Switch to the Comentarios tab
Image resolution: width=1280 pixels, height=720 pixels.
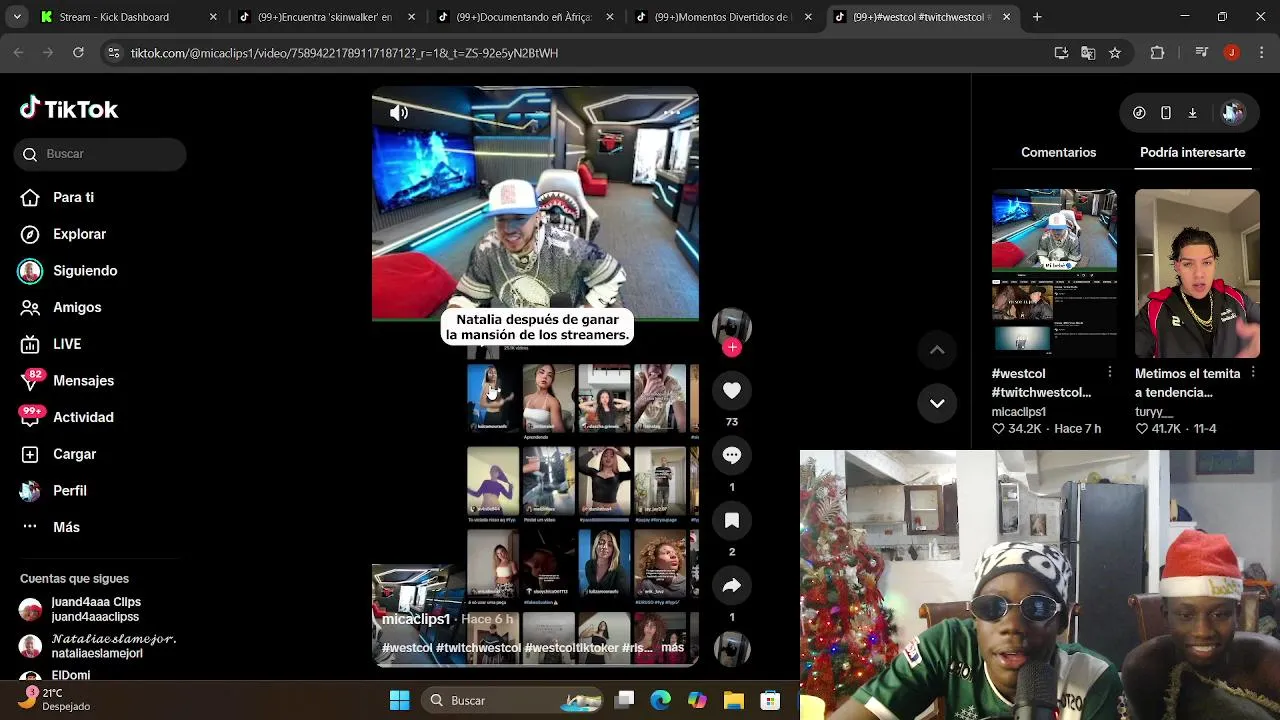pos(1058,152)
